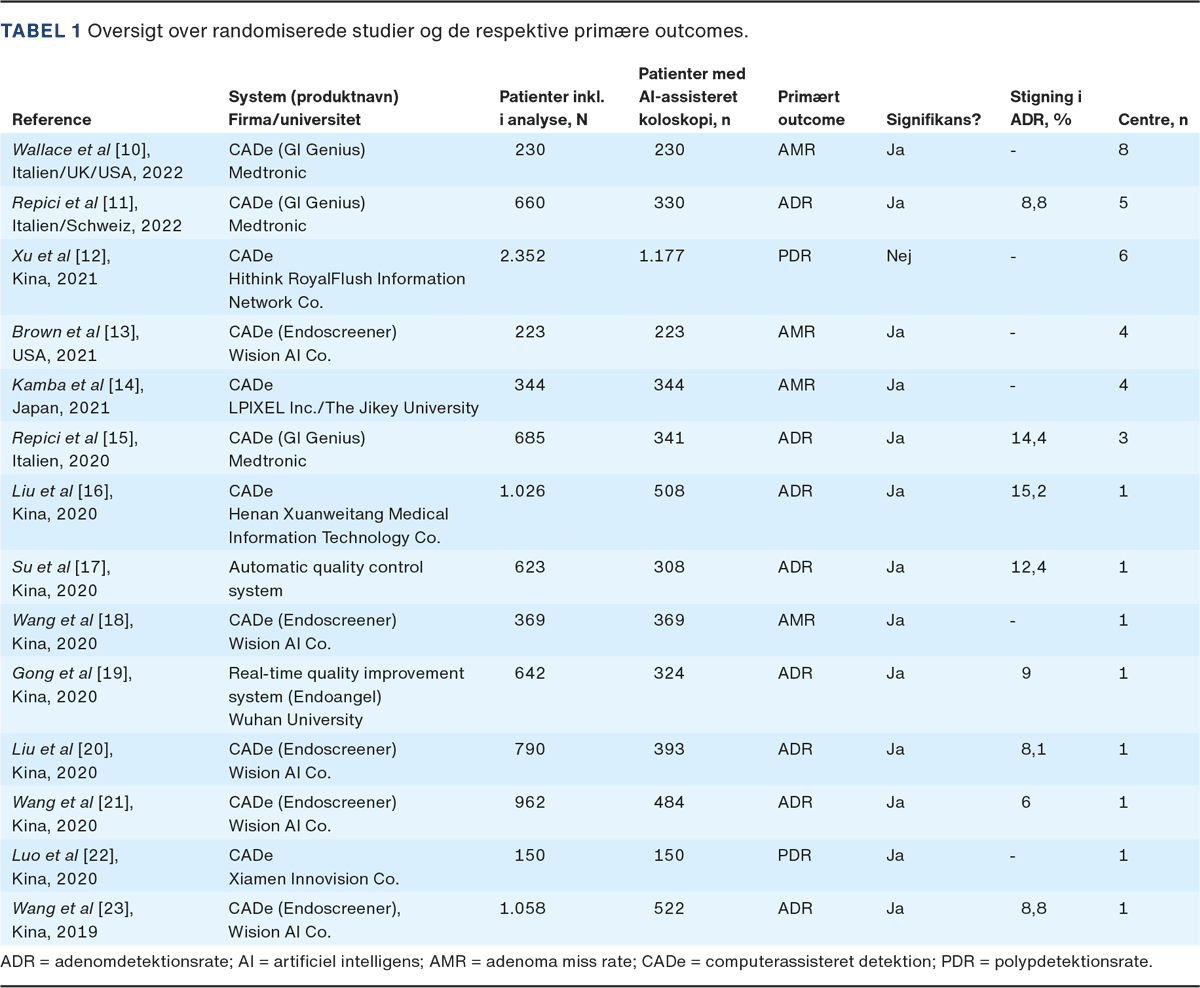Select the 'Primært outcome' column header

coord(811,108)
